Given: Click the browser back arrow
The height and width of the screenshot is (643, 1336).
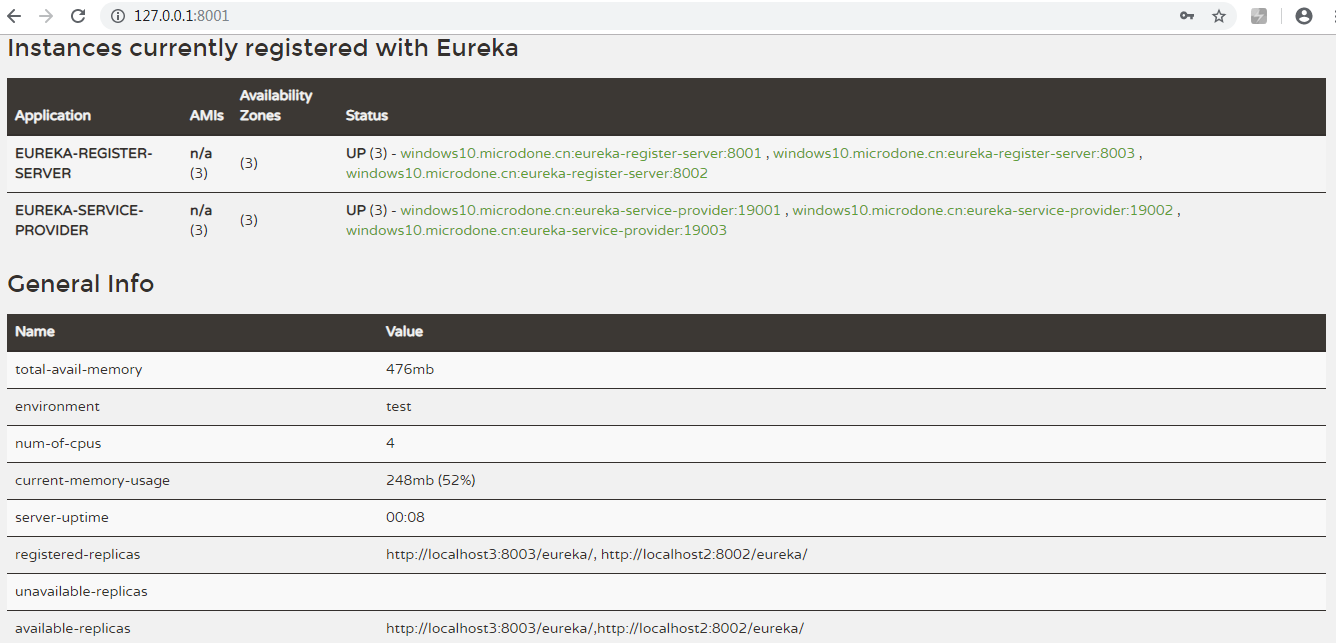Looking at the screenshot, I should 14,16.
